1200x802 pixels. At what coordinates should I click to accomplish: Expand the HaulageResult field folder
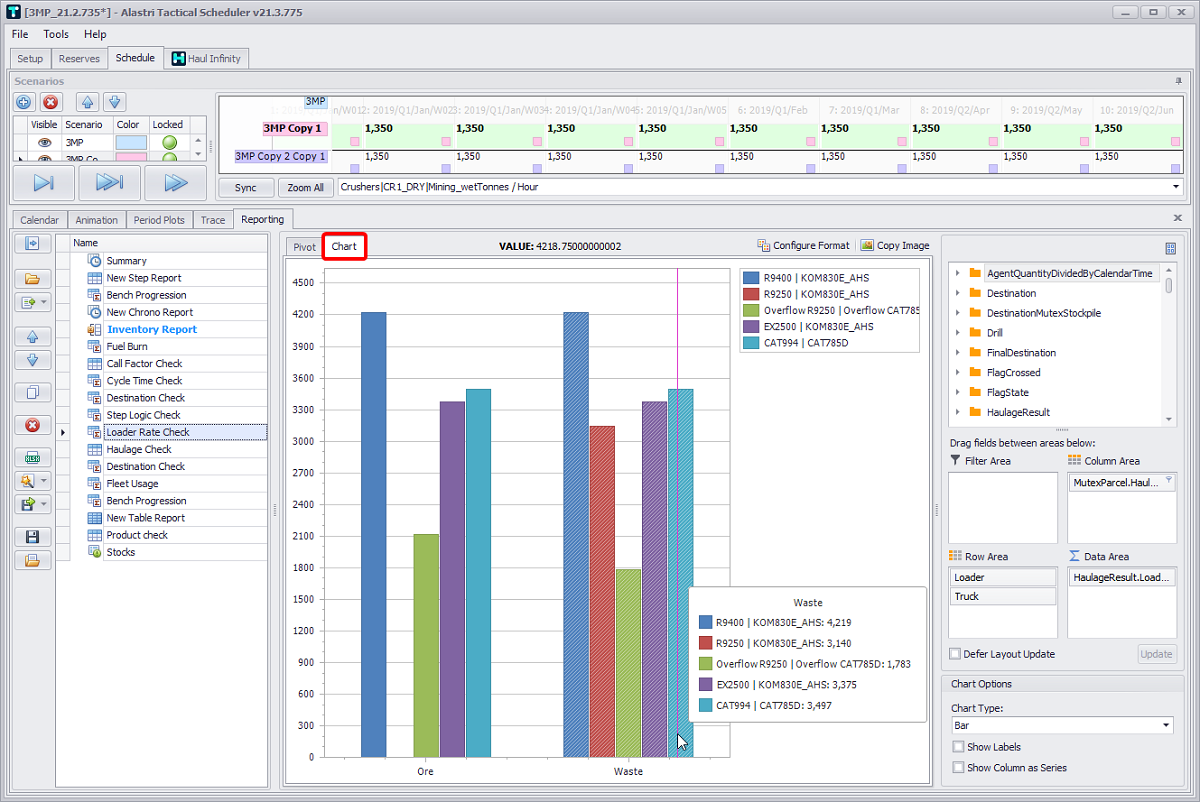pyautogui.click(x=957, y=412)
